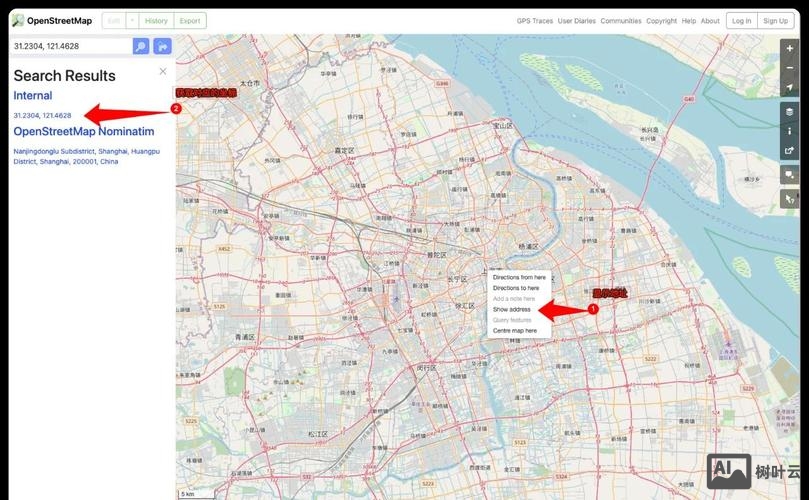Open the OpenStreetMap logo home link
Image resolution: width=809 pixels, height=500 pixels.
pos(52,20)
